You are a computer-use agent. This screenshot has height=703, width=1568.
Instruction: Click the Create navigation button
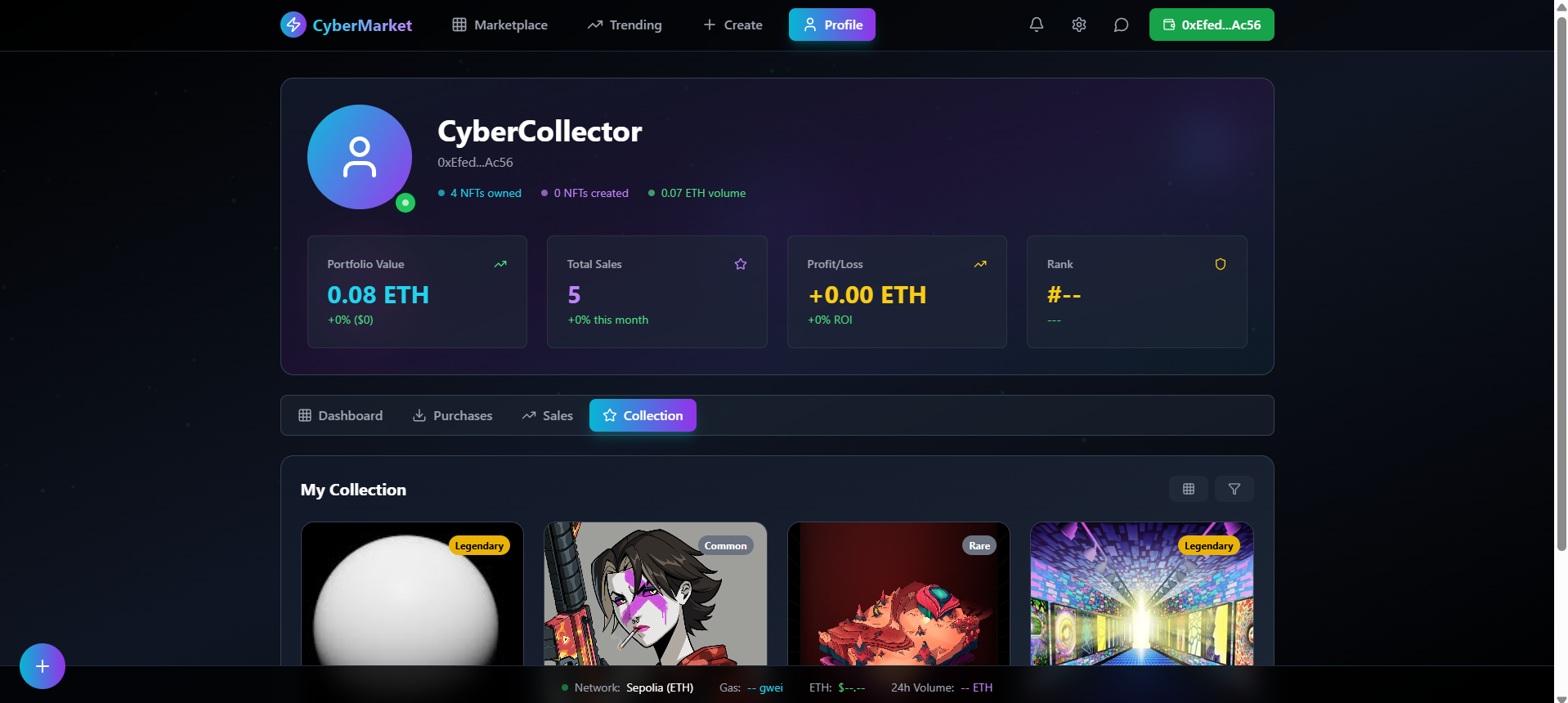pos(732,25)
